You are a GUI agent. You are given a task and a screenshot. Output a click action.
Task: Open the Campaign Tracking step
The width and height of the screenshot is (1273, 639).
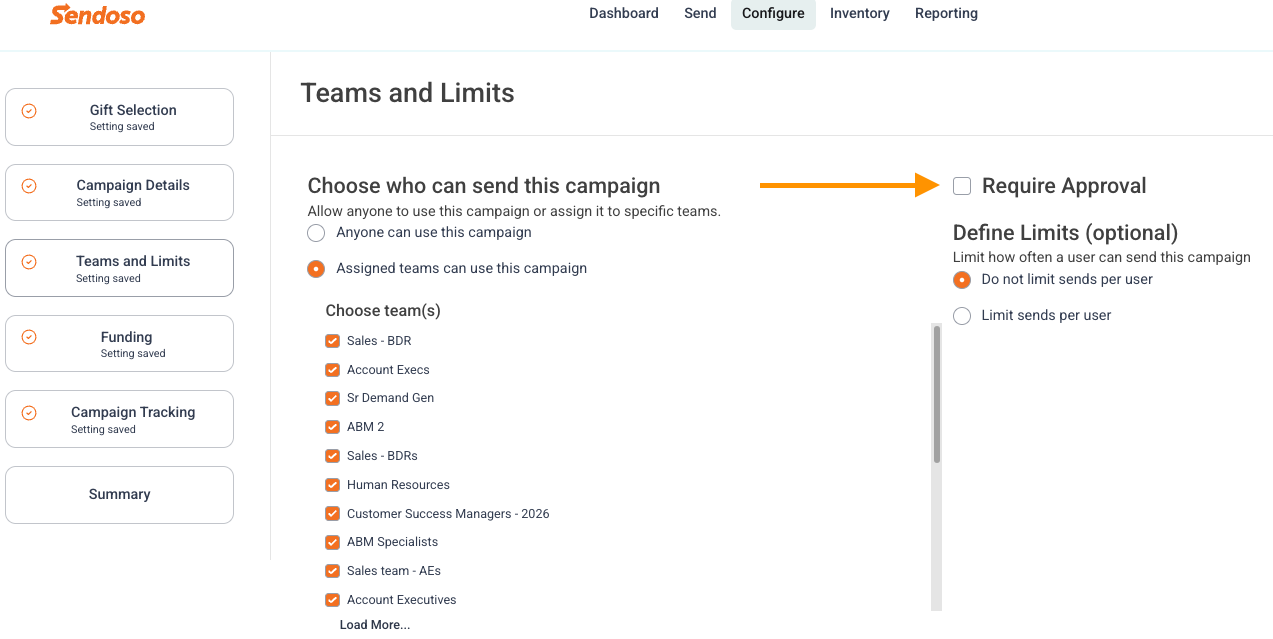[x=119, y=419]
